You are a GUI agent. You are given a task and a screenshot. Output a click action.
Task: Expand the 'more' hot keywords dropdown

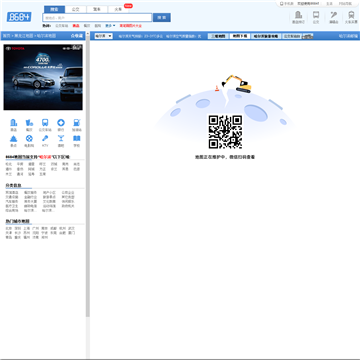point(110,26)
